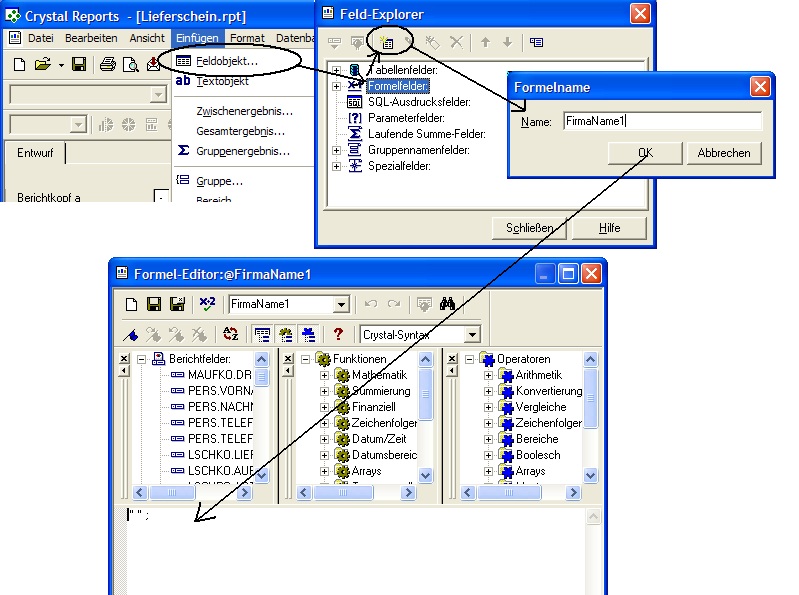Expand Spezialfelder node in Feld-Explorer
This screenshot has height=595, width=799.
coord(336,166)
